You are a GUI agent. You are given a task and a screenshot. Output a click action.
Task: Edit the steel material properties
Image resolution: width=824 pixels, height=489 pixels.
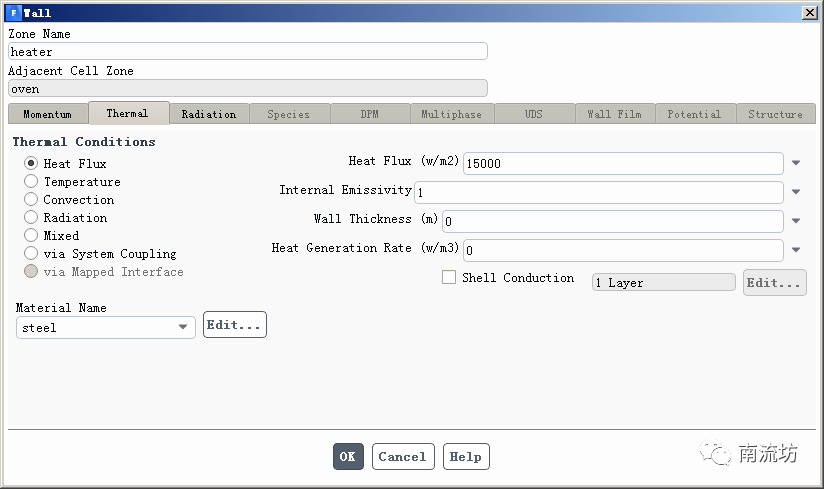pos(234,325)
